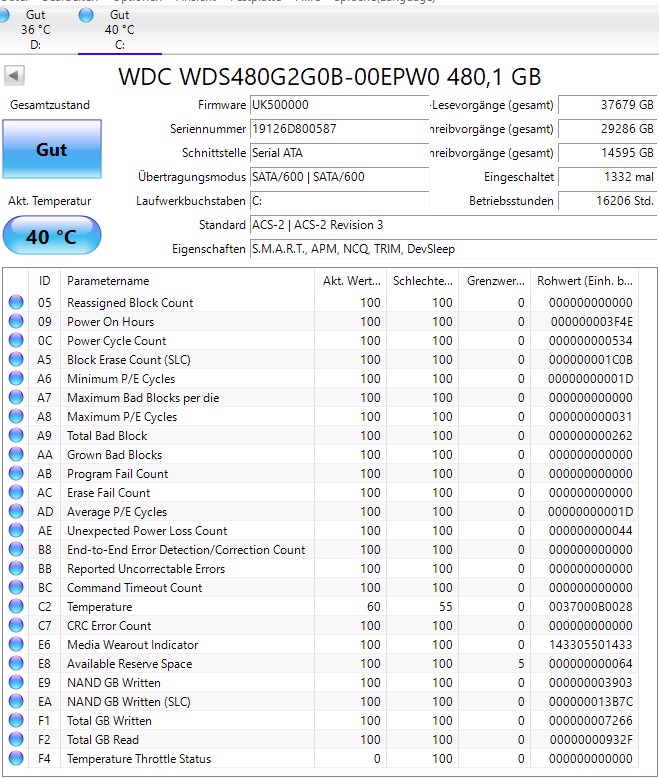Screen dimensions: 659x778
Task: Click the status orb for Average P/E Cycles
Action: [x=16, y=512]
